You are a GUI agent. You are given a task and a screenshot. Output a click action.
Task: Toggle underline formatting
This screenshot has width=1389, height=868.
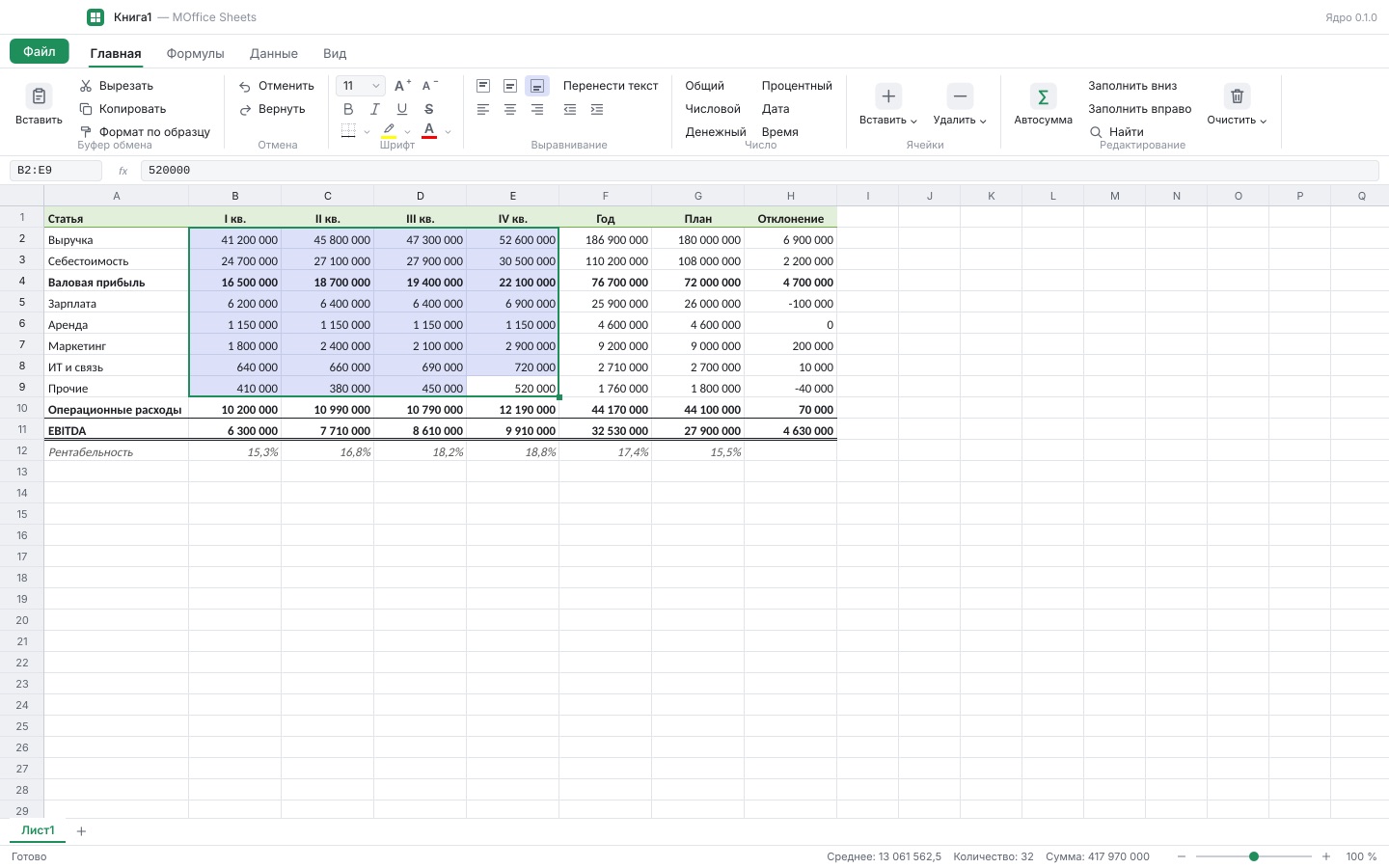point(402,109)
